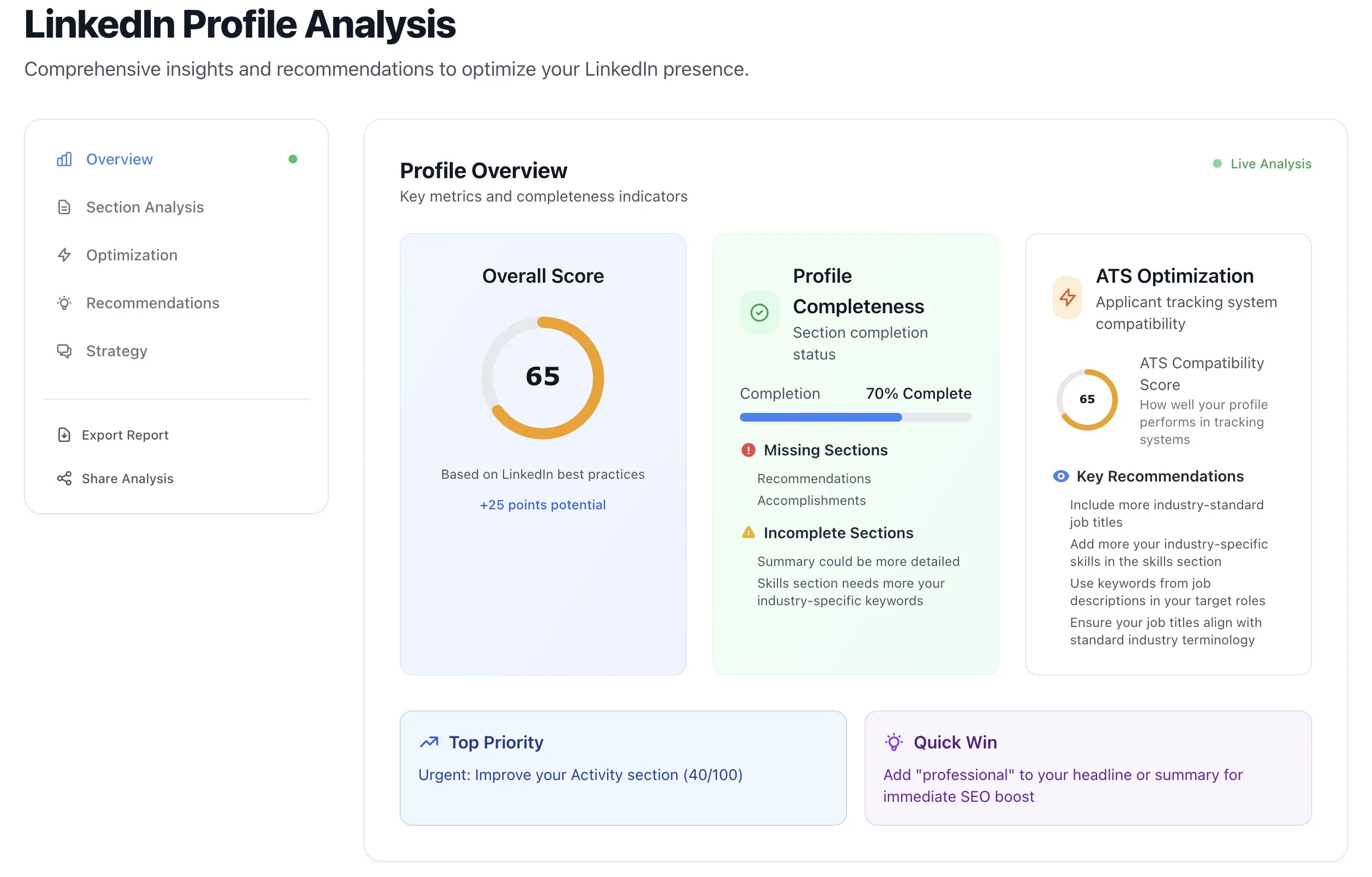Image resolution: width=1372 pixels, height=877 pixels.
Task: Click the ATS Compatibility Score label
Action: point(1202,374)
